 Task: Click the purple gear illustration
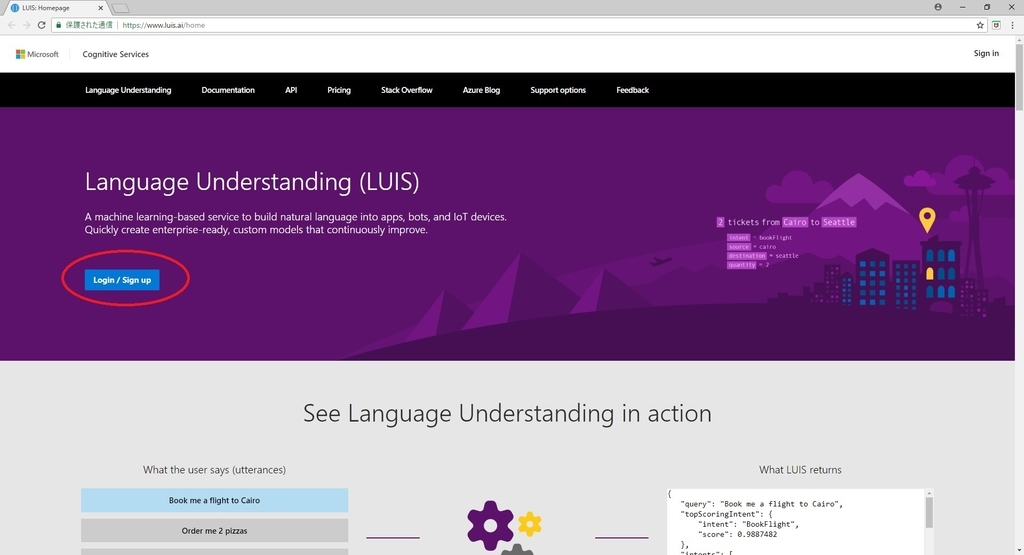pos(490,524)
